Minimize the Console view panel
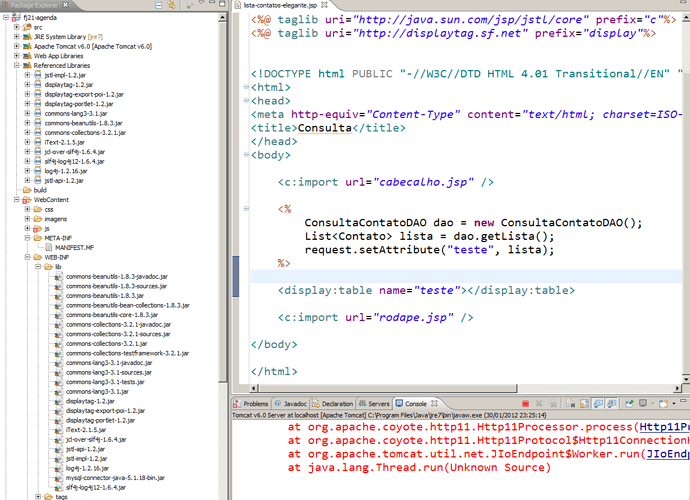 683,401
